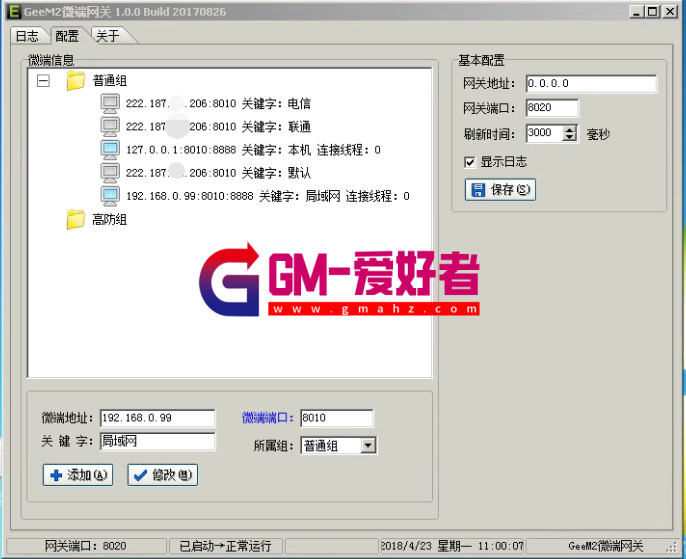
Task: Minimize the GeeM2 window
Action: [x=637, y=11]
